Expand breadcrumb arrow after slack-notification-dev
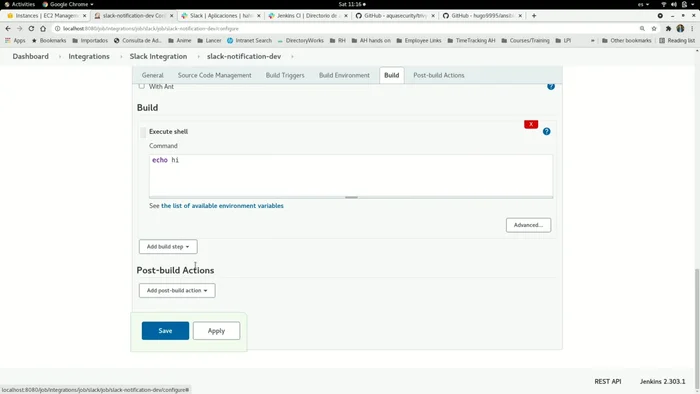The height and width of the screenshot is (394, 700). click(292, 57)
